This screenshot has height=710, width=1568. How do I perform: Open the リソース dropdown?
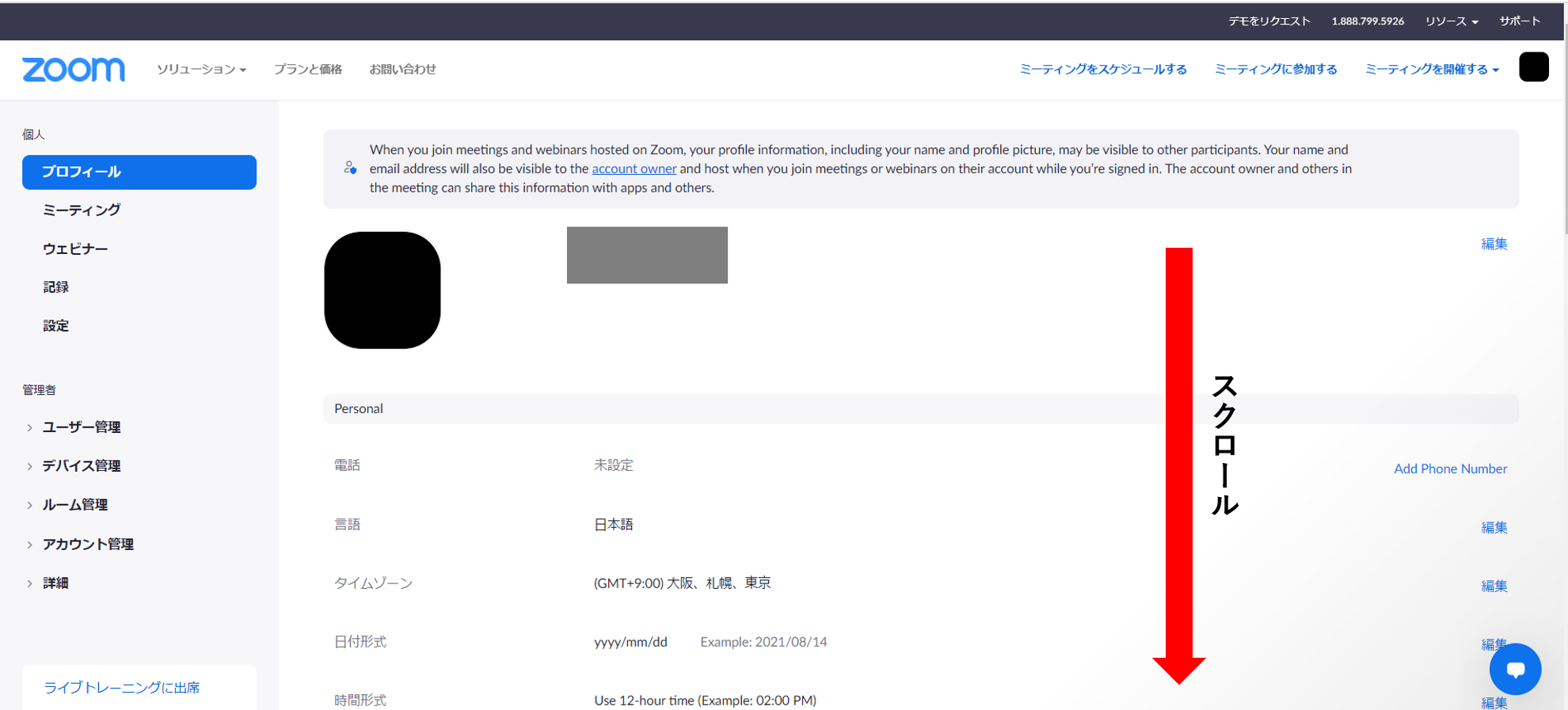point(1451,21)
